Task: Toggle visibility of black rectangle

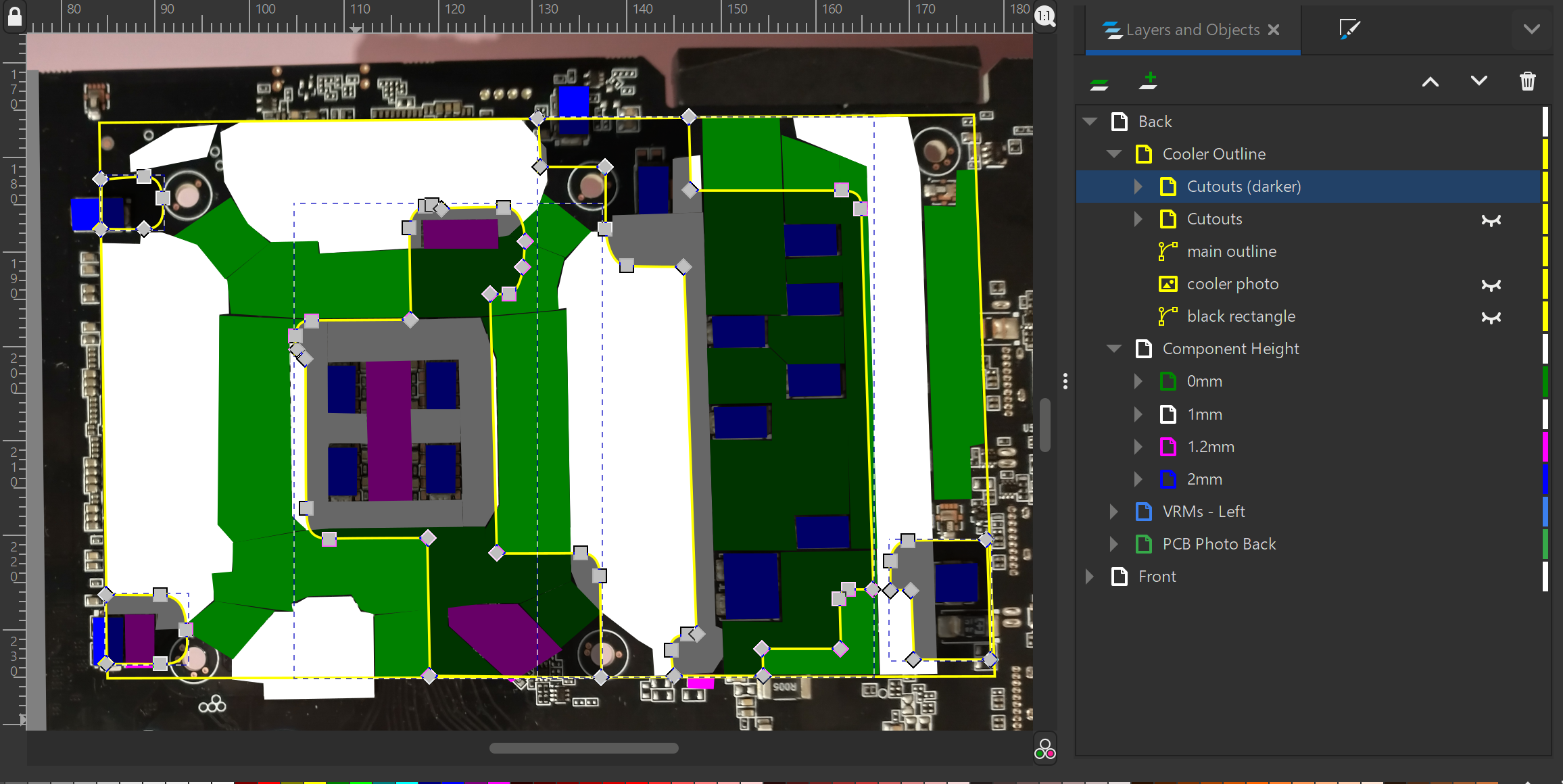Action: tap(1491, 317)
